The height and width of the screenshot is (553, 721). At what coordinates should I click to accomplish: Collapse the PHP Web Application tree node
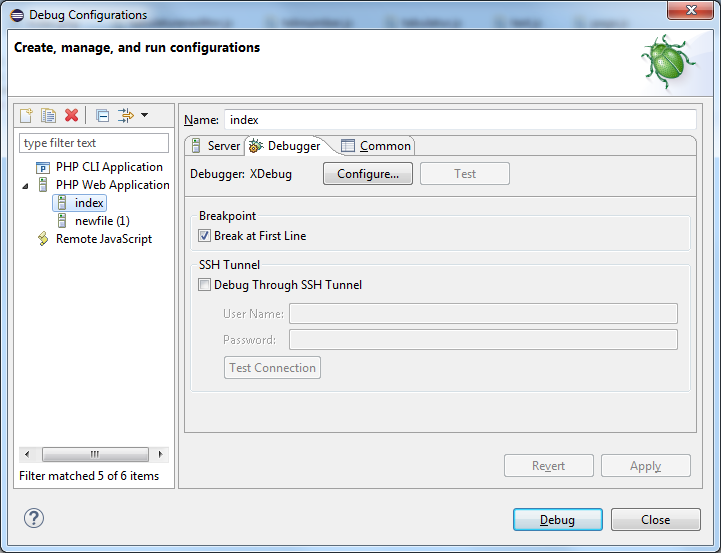click(25, 185)
